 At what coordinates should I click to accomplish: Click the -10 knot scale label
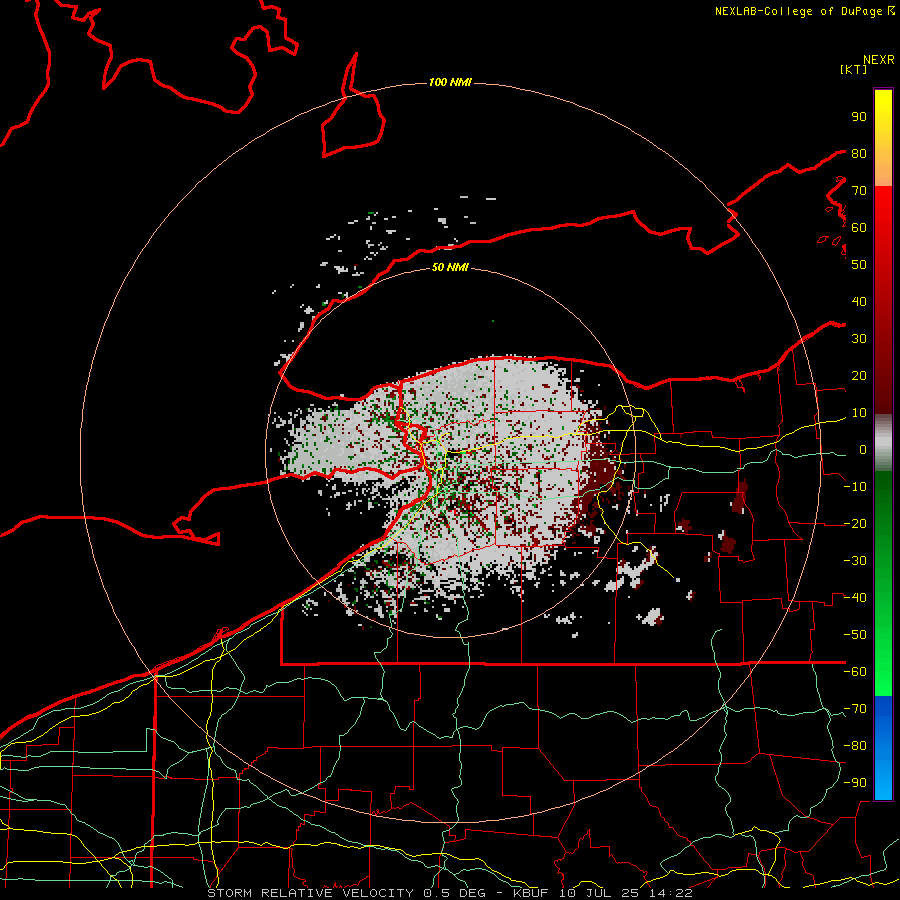[x=855, y=487]
